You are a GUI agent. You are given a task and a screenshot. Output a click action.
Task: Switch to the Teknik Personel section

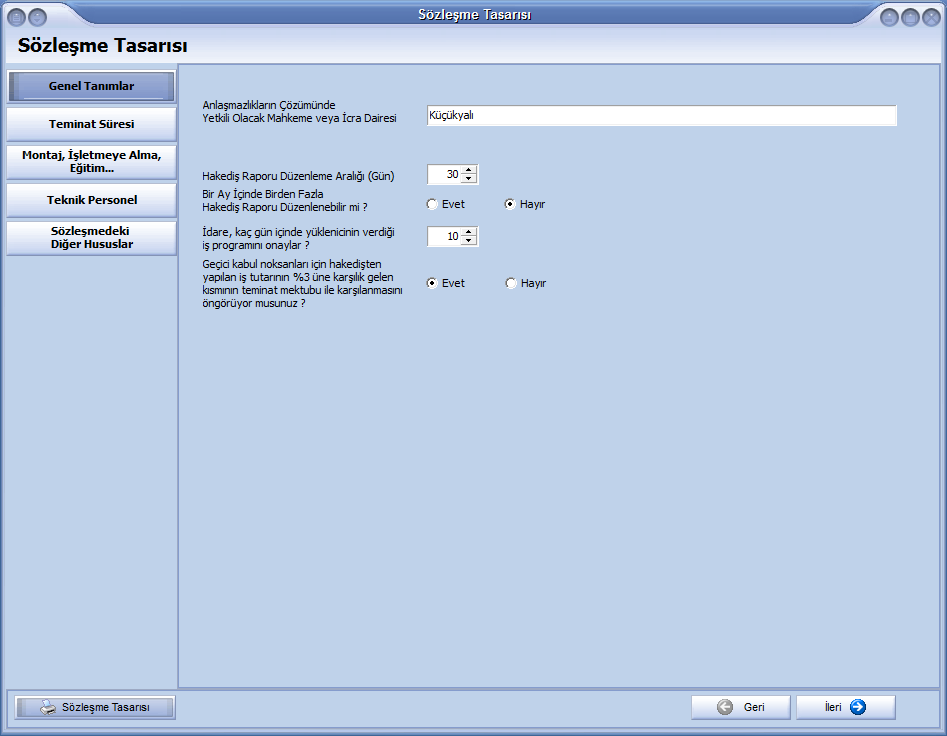[x=91, y=200]
